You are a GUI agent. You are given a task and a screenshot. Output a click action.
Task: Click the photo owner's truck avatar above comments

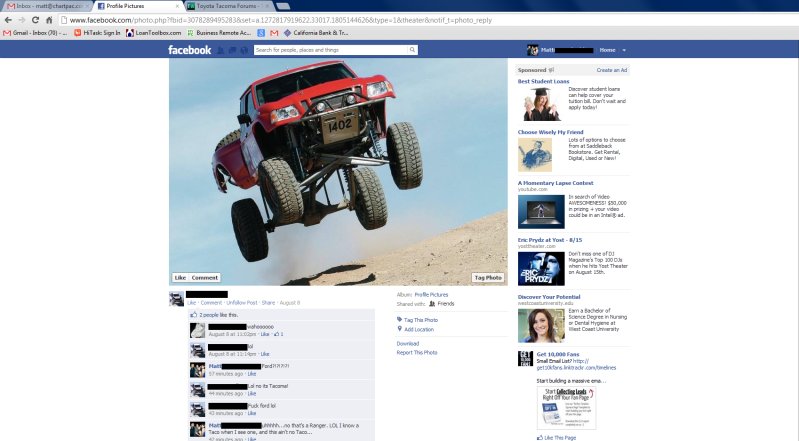click(176, 299)
